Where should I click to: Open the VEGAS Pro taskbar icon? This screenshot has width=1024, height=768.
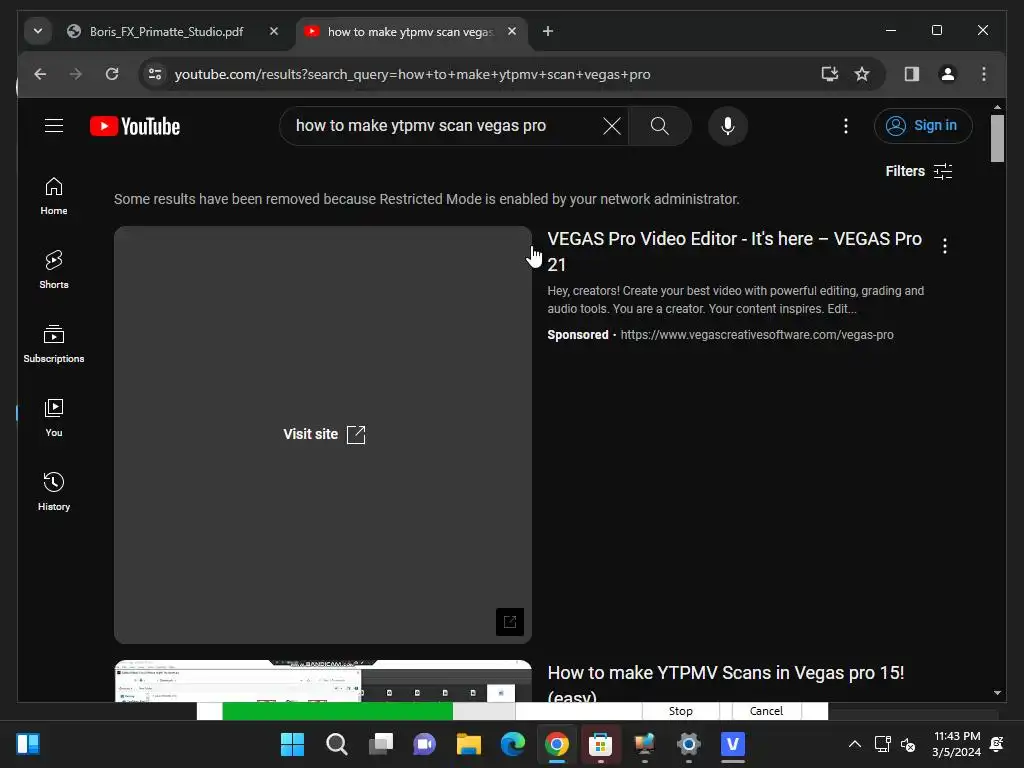[x=733, y=744]
